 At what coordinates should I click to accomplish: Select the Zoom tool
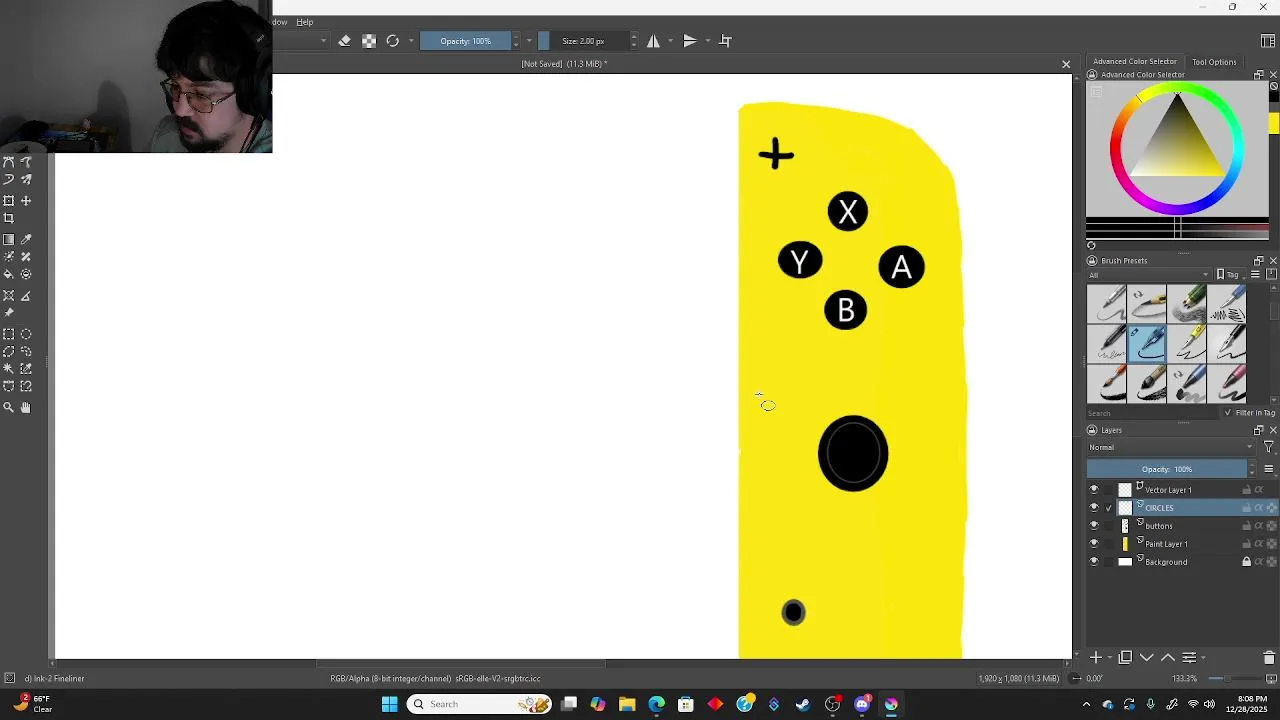coord(9,408)
